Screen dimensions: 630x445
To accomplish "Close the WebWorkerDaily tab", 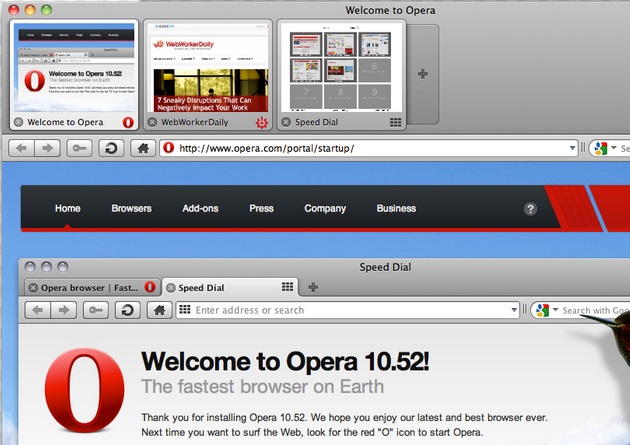I will (152, 122).
